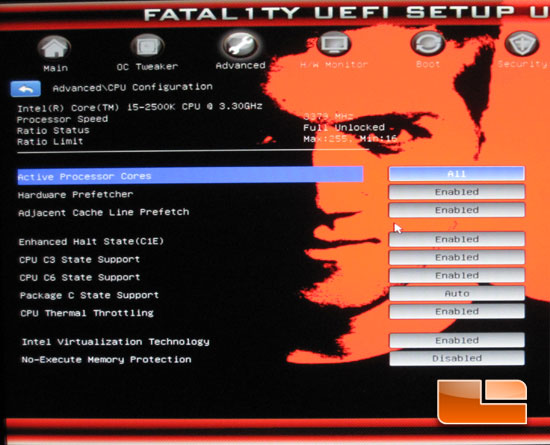Click the Advanced\CPU Configuration breadcrumb
Viewport: 550px width, 445px height.
[133, 87]
